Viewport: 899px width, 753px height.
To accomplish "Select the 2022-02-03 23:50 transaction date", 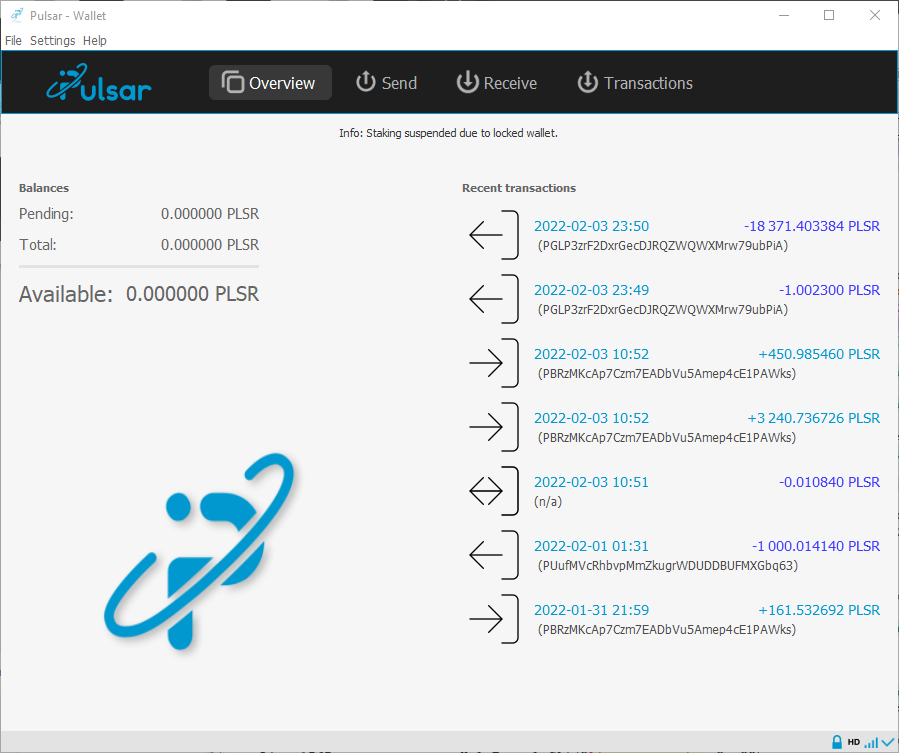I will point(592,226).
